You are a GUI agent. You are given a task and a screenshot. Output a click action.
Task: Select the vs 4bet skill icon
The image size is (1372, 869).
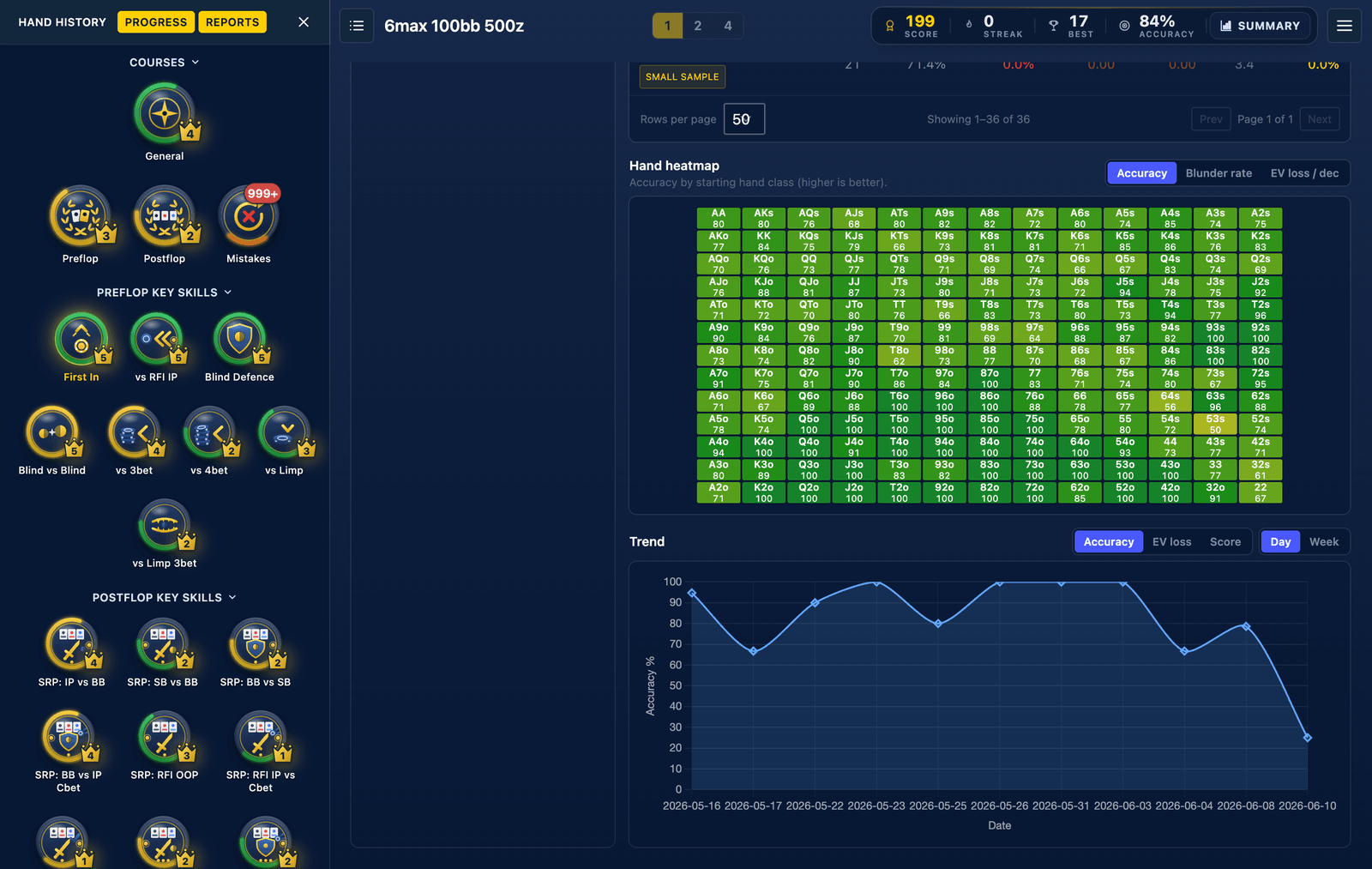209,432
